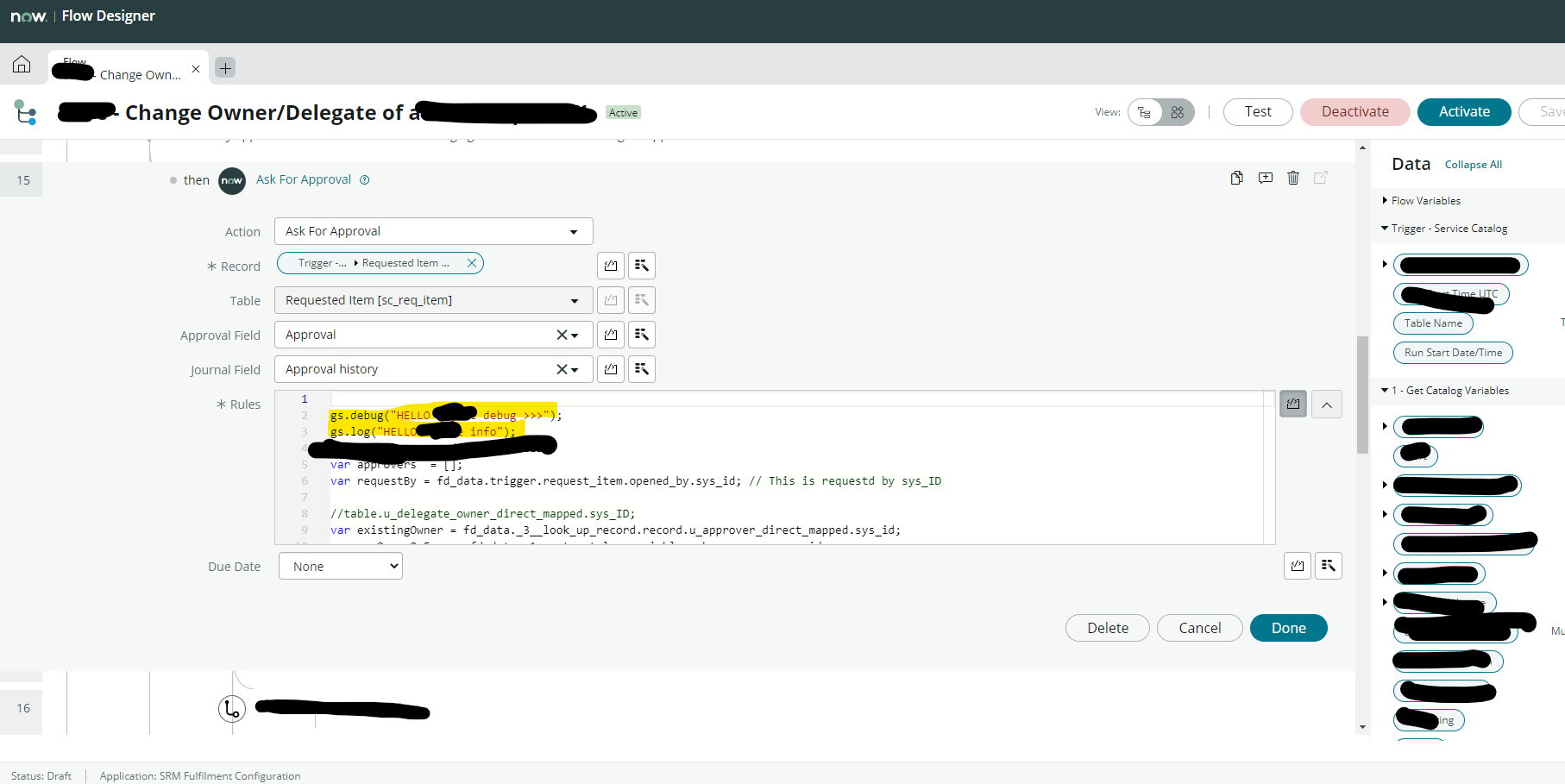
Task: Delete the Ask For Approval action using trash icon
Action: [1293, 178]
